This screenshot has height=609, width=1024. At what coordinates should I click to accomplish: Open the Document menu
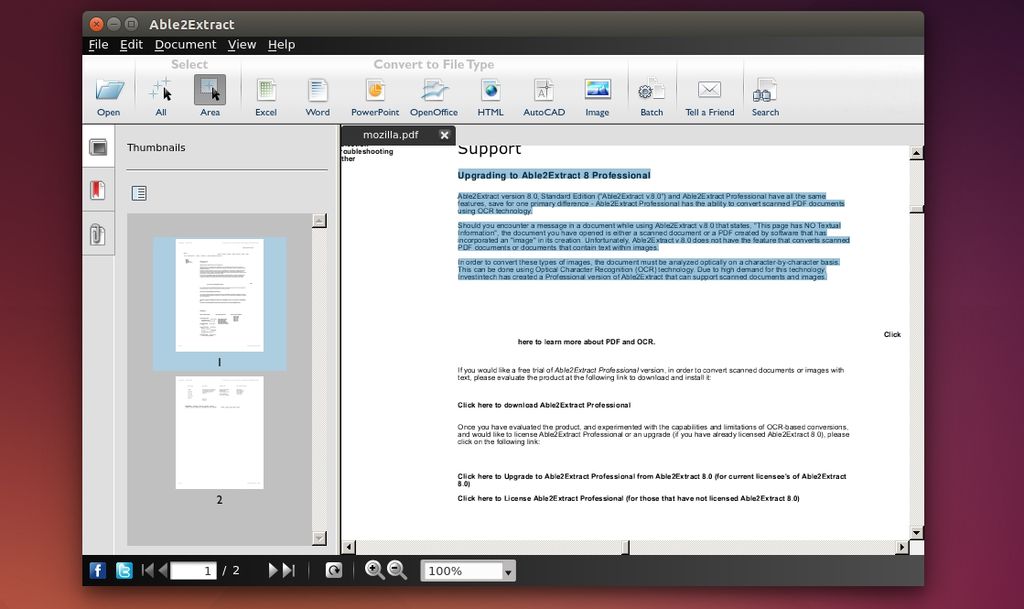click(185, 45)
